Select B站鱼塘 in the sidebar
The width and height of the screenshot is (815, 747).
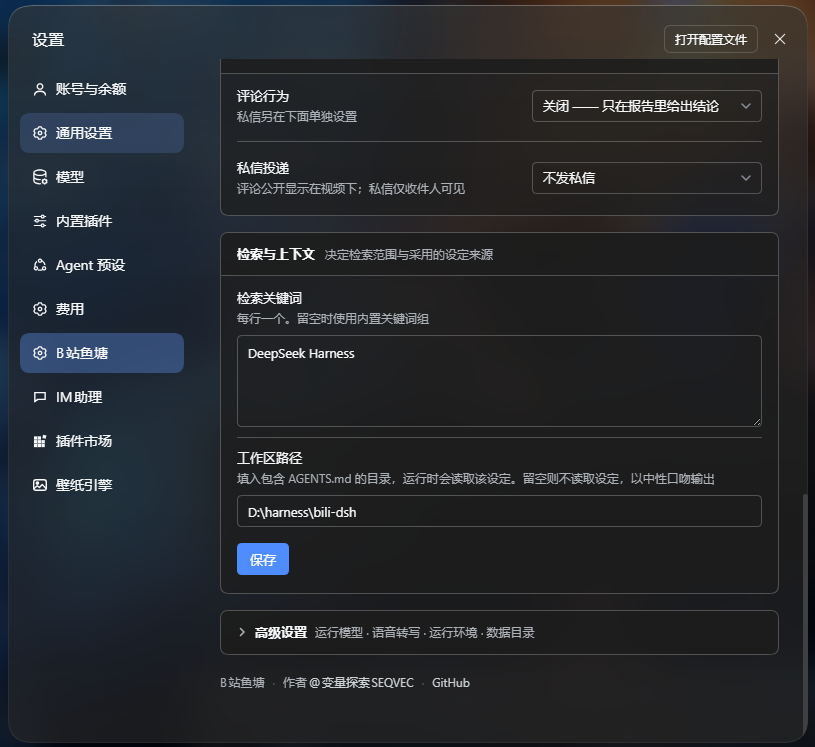pyautogui.click(x=102, y=353)
